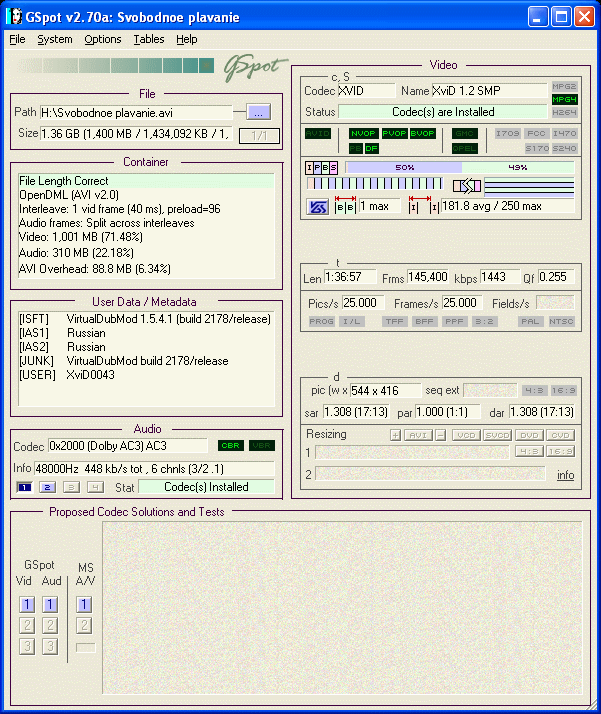Click the PROG scan indicator

pos(321,321)
